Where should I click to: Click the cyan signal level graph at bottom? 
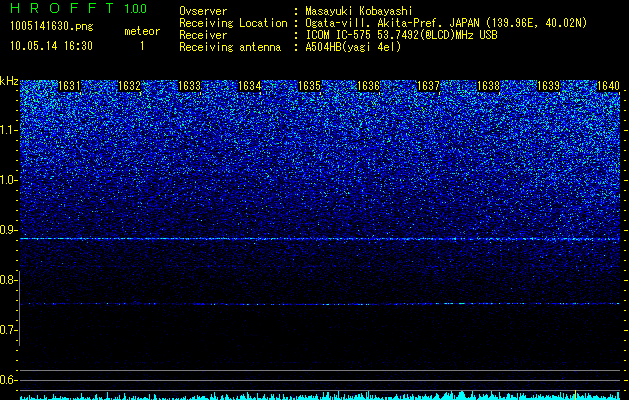coord(320,396)
